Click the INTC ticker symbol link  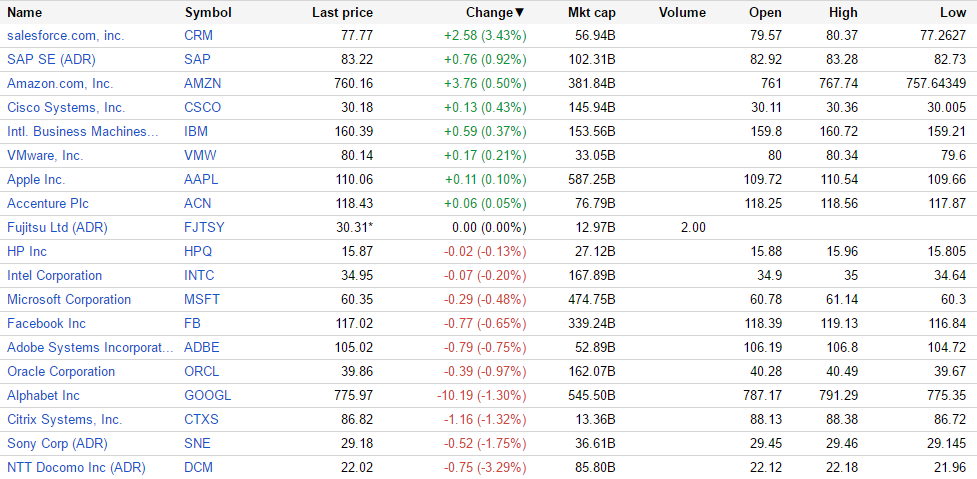pos(200,275)
